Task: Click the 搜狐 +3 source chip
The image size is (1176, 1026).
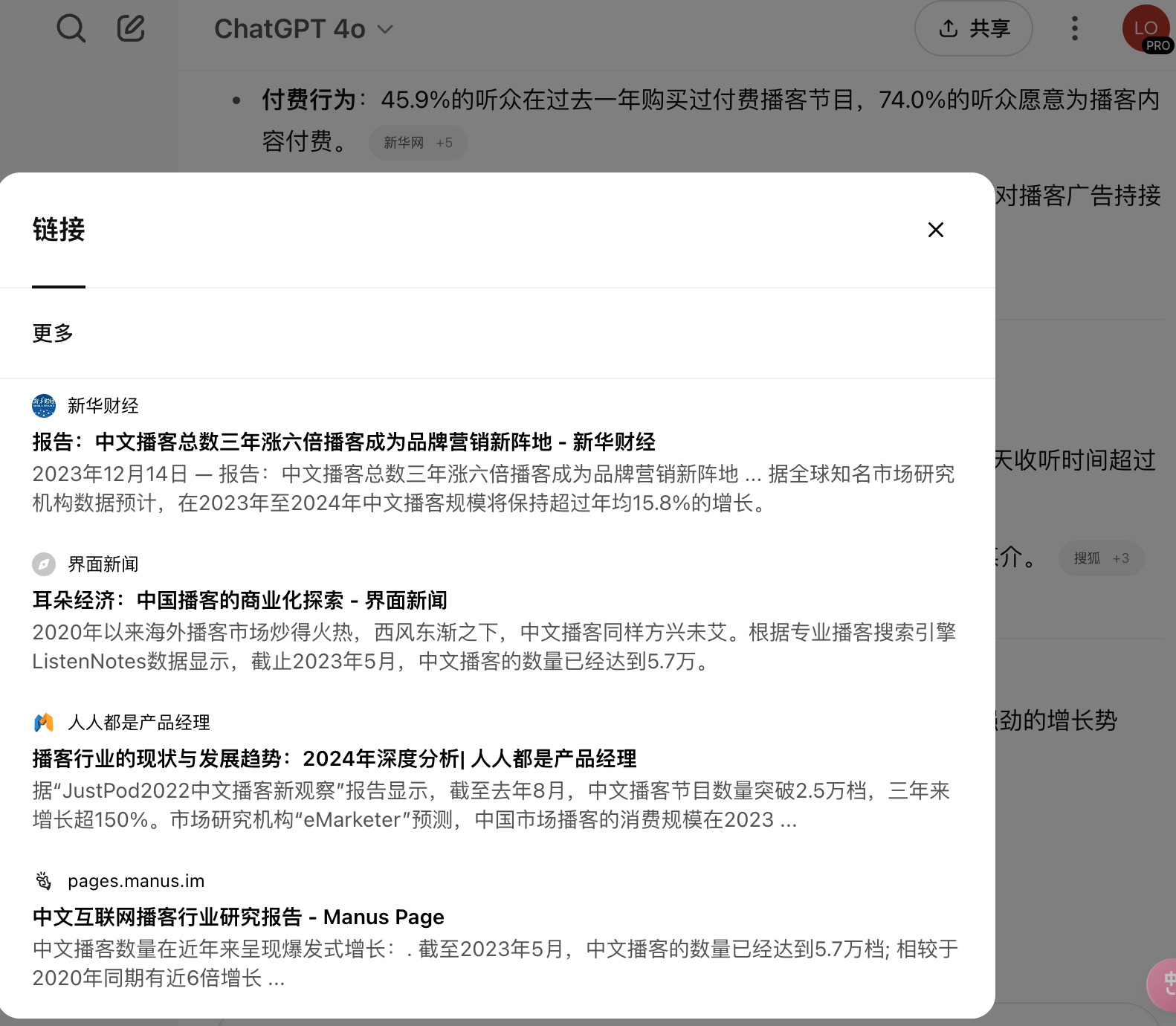Action: (1100, 558)
